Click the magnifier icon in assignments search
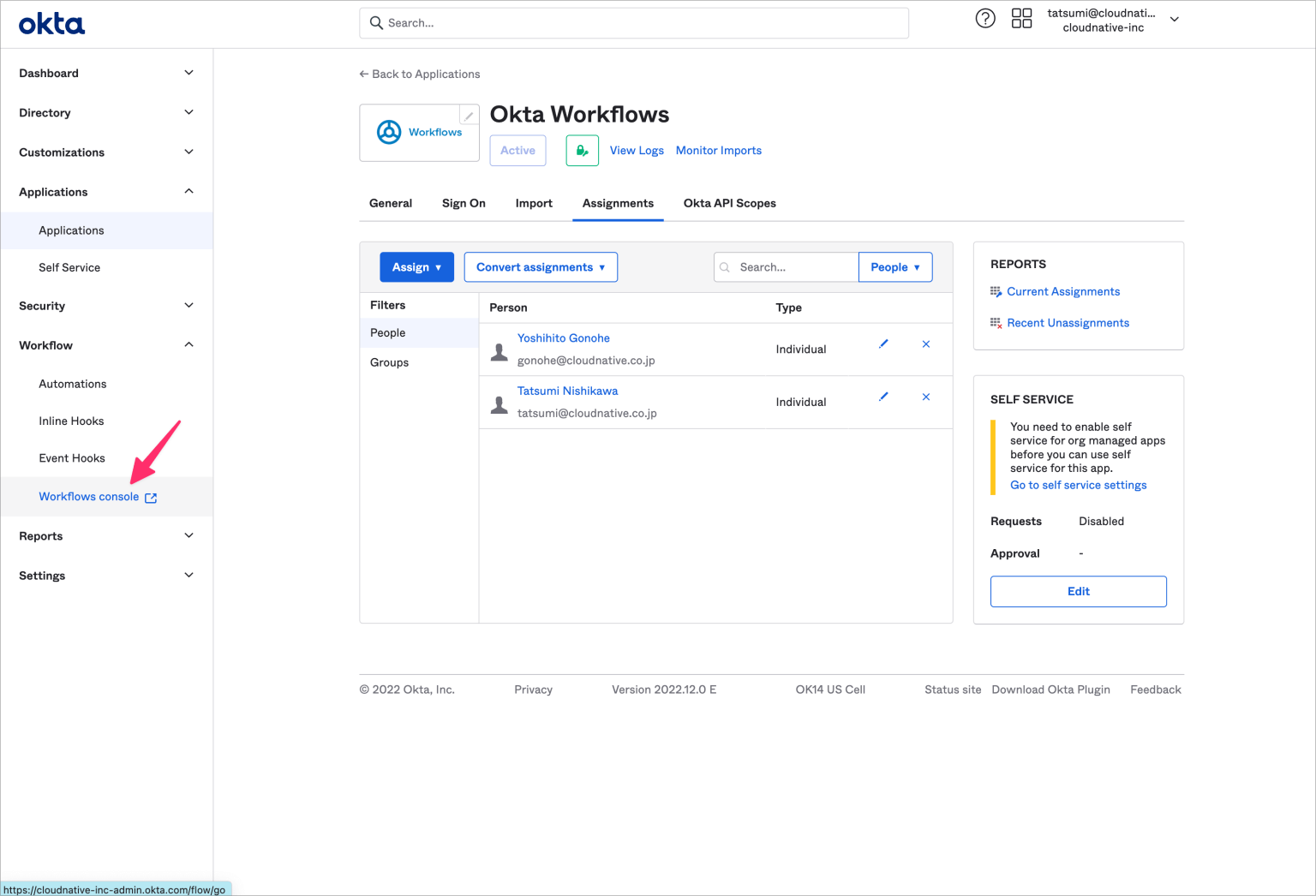 [725, 266]
